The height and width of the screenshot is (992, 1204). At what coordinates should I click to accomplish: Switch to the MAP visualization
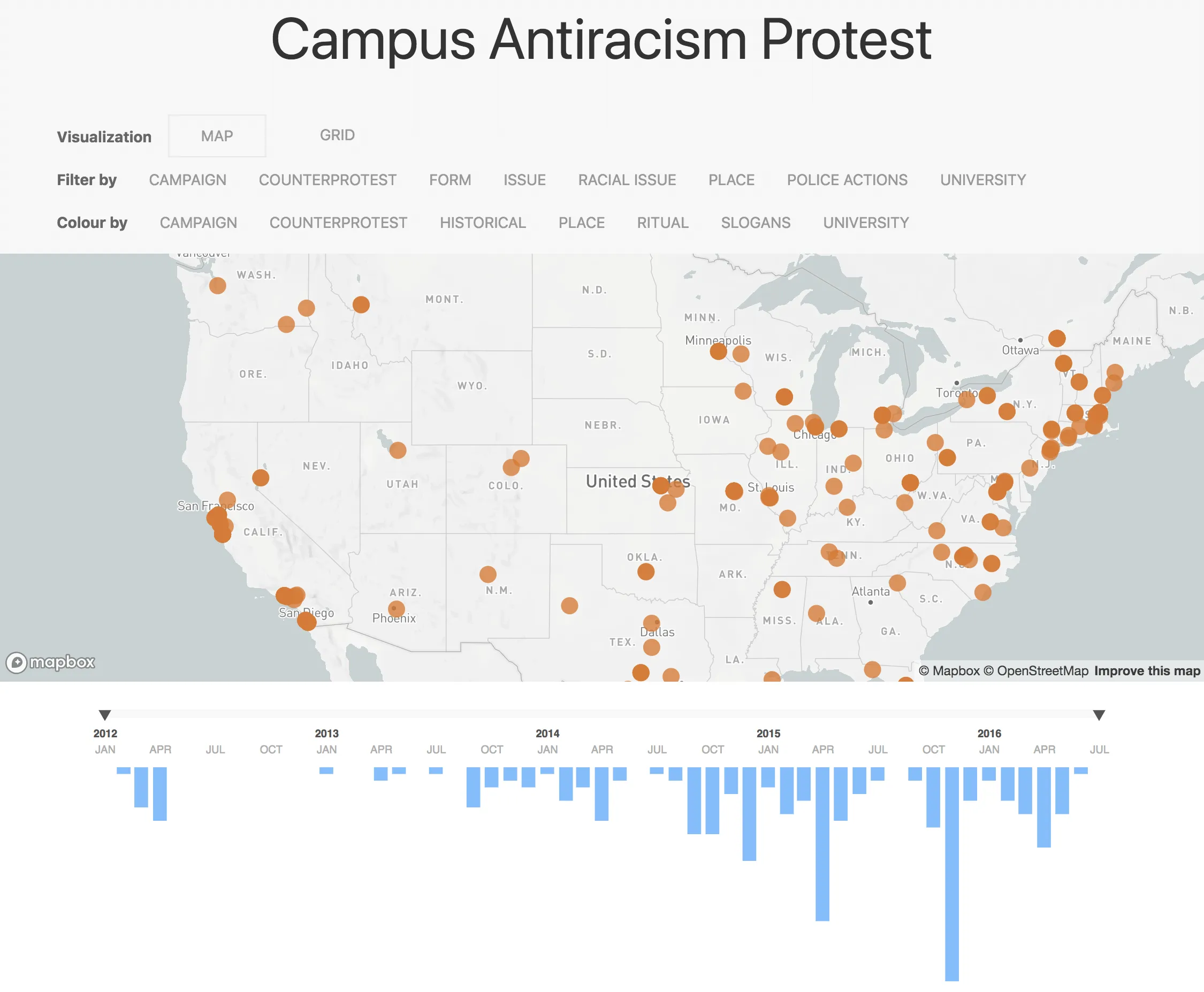pos(217,136)
